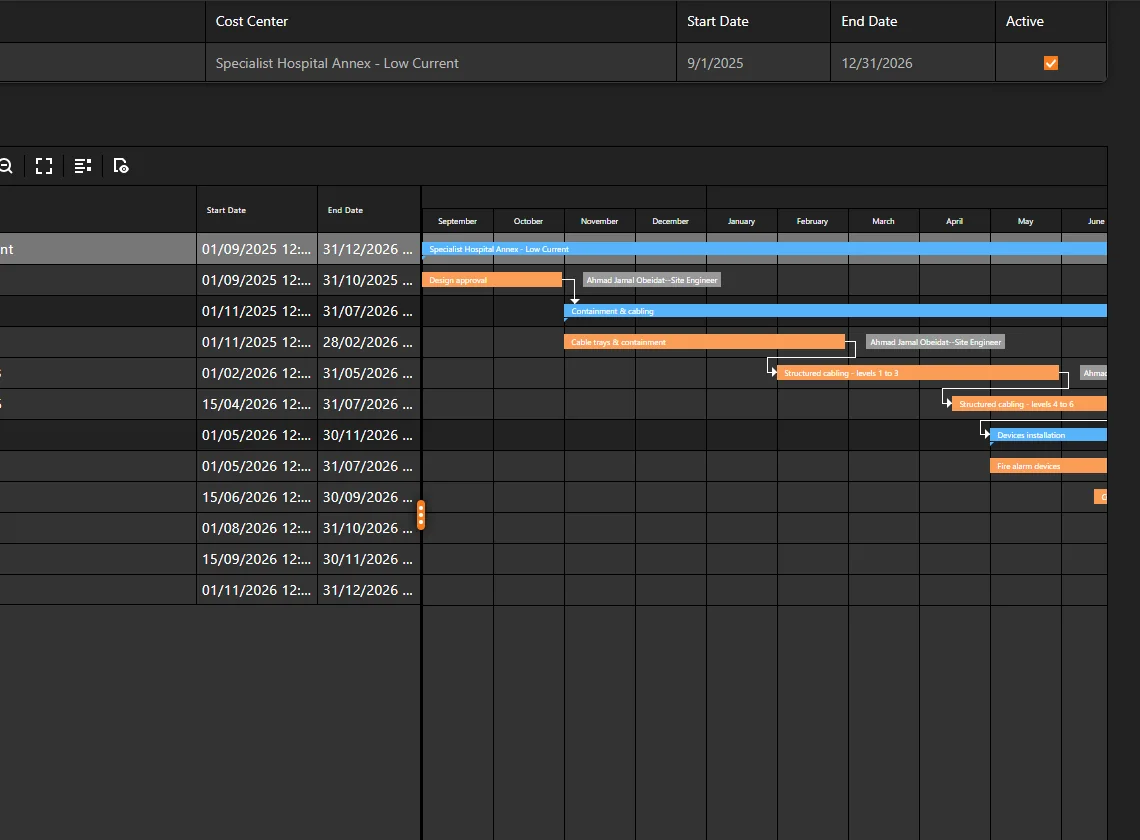
Task: Open the task list layout icon
Action: point(83,167)
